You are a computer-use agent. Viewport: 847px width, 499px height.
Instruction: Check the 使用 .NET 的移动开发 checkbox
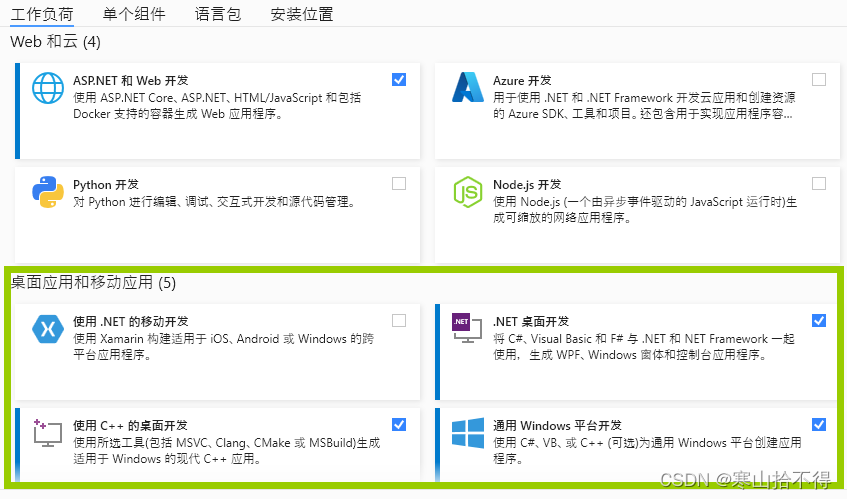click(x=399, y=321)
